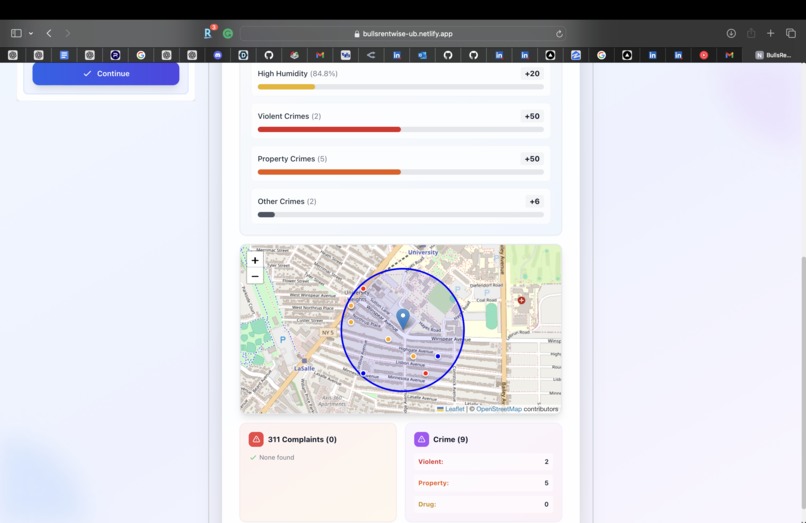Image resolution: width=806 pixels, height=523 pixels.
Task: Show the Safari downloads list
Action: 731,33
